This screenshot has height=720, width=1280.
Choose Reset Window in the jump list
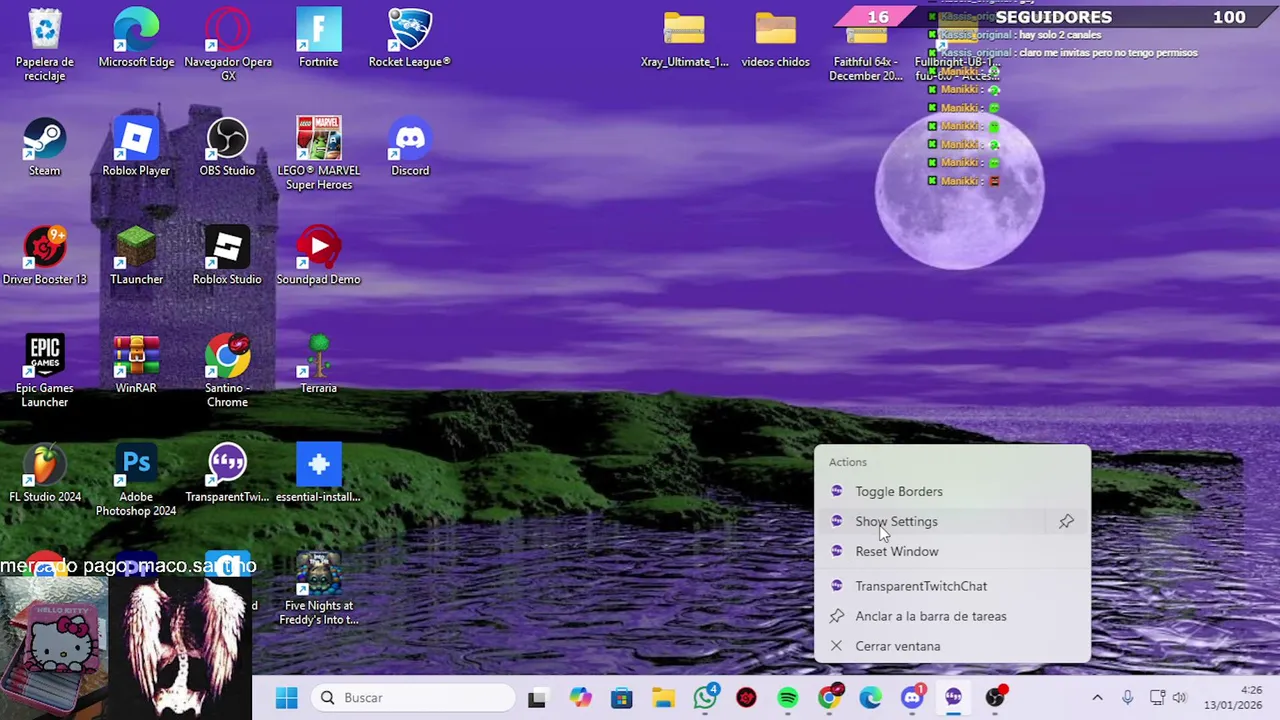click(x=952, y=551)
